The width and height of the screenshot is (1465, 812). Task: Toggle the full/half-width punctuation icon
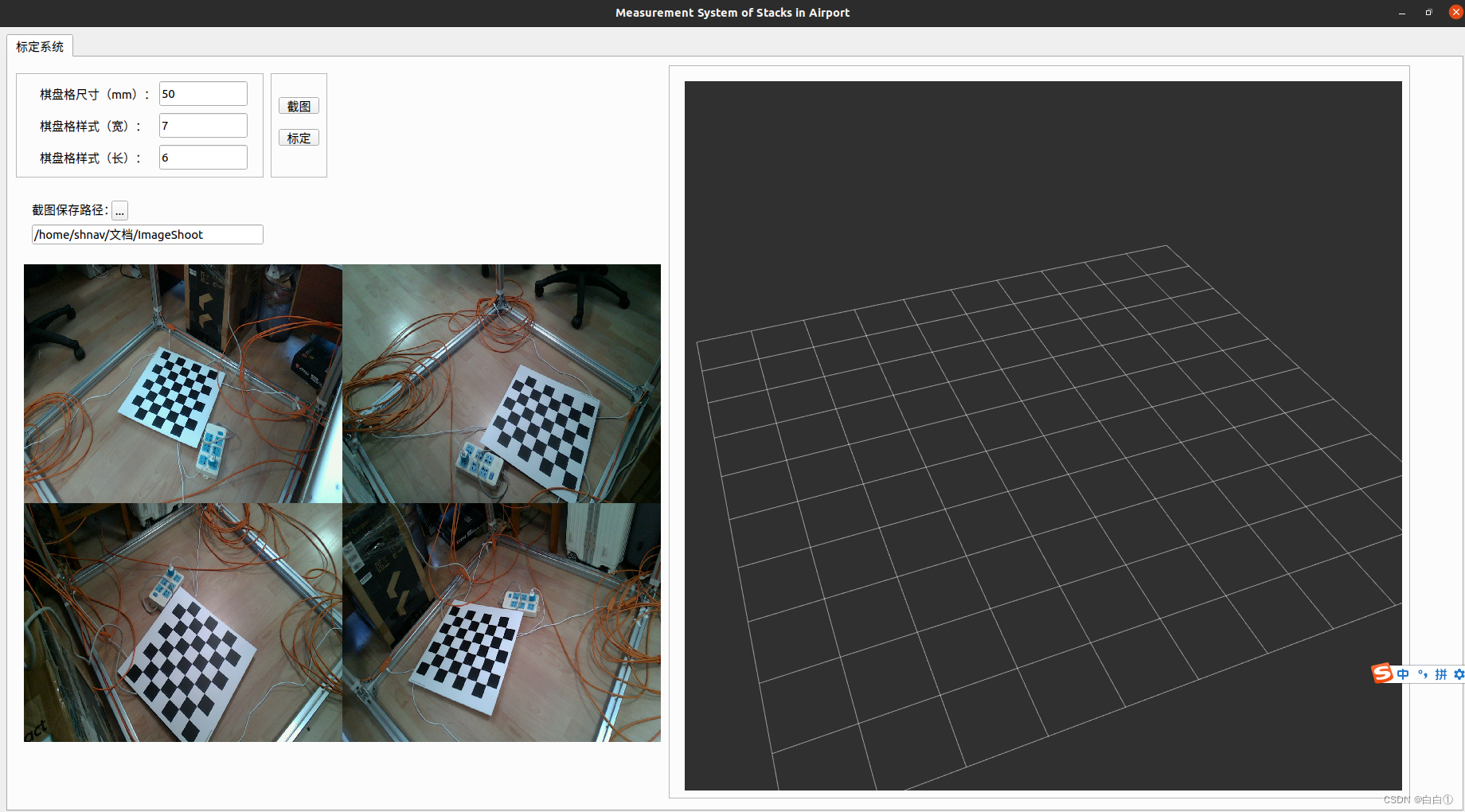1423,674
